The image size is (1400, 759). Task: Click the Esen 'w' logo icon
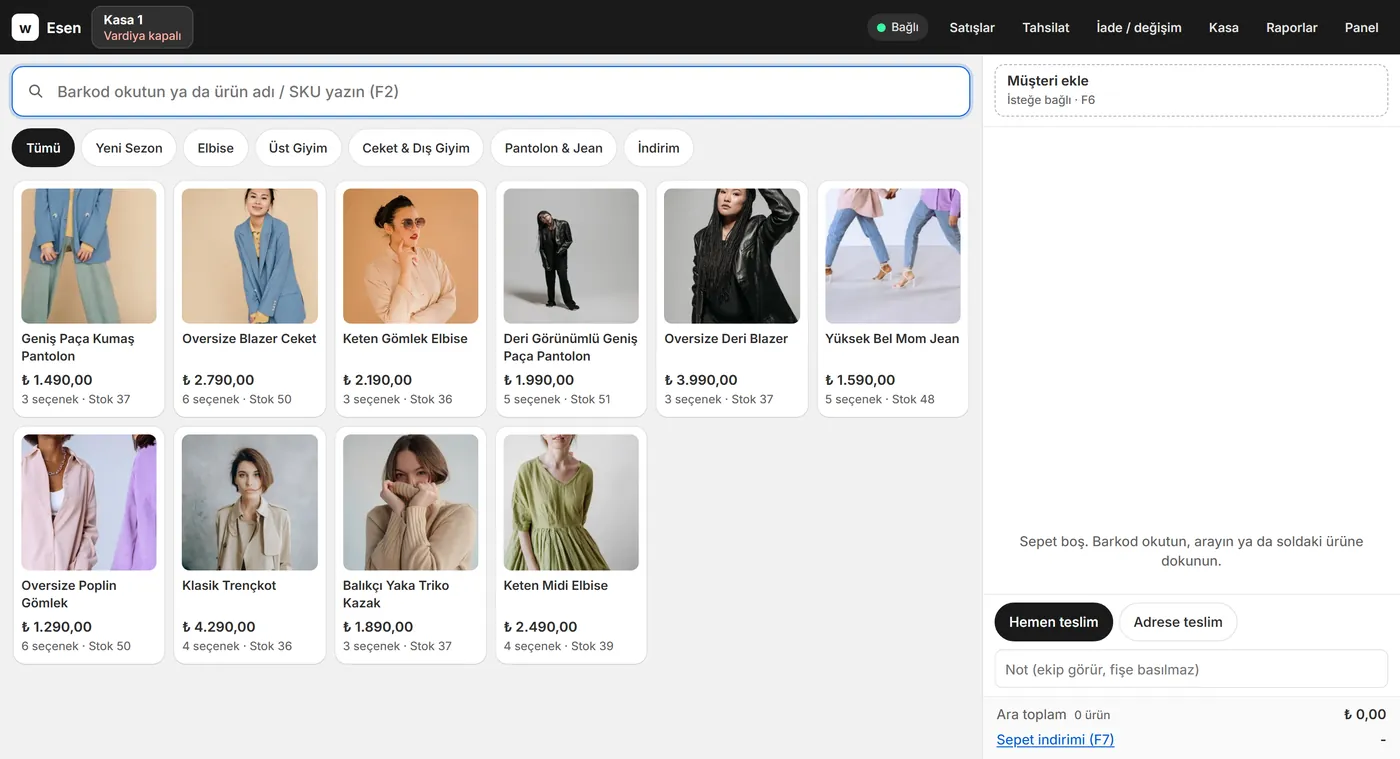pyautogui.click(x=25, y=27)
